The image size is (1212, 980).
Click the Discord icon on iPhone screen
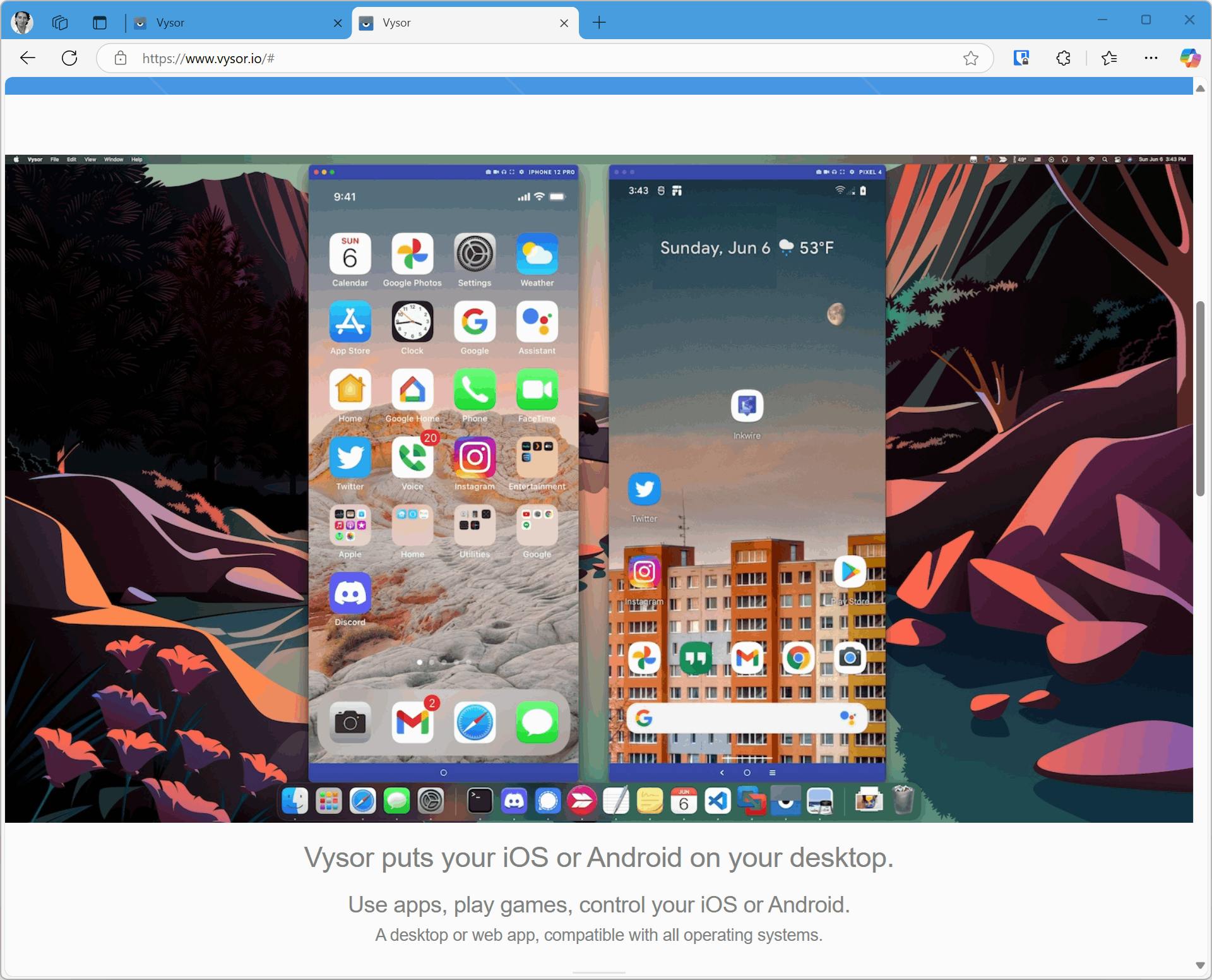click(350, 594)
